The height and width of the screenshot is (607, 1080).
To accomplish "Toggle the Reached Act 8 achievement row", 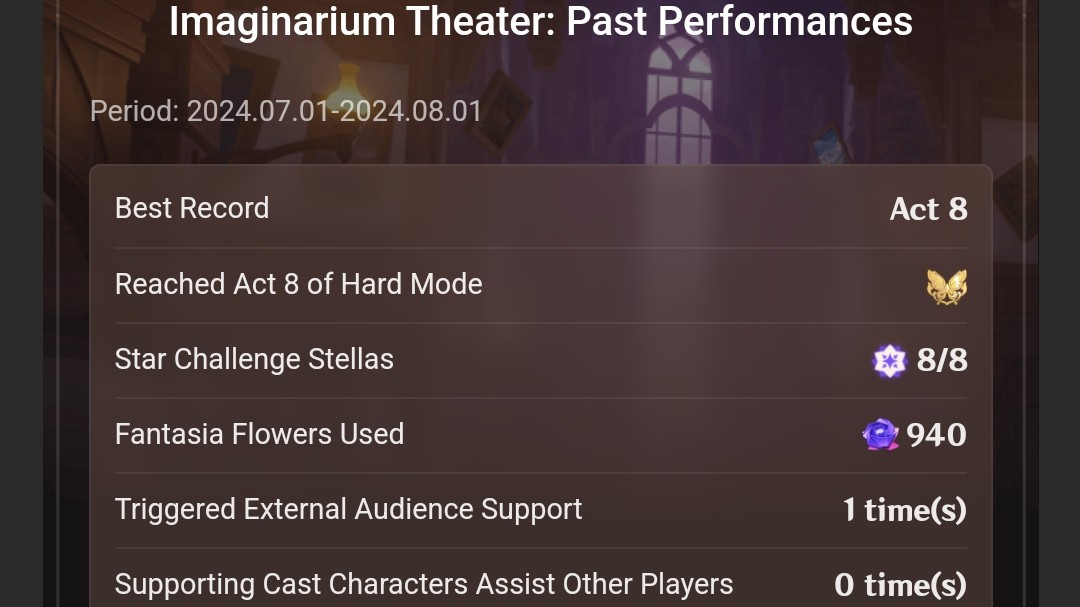I will click(540, 285).
